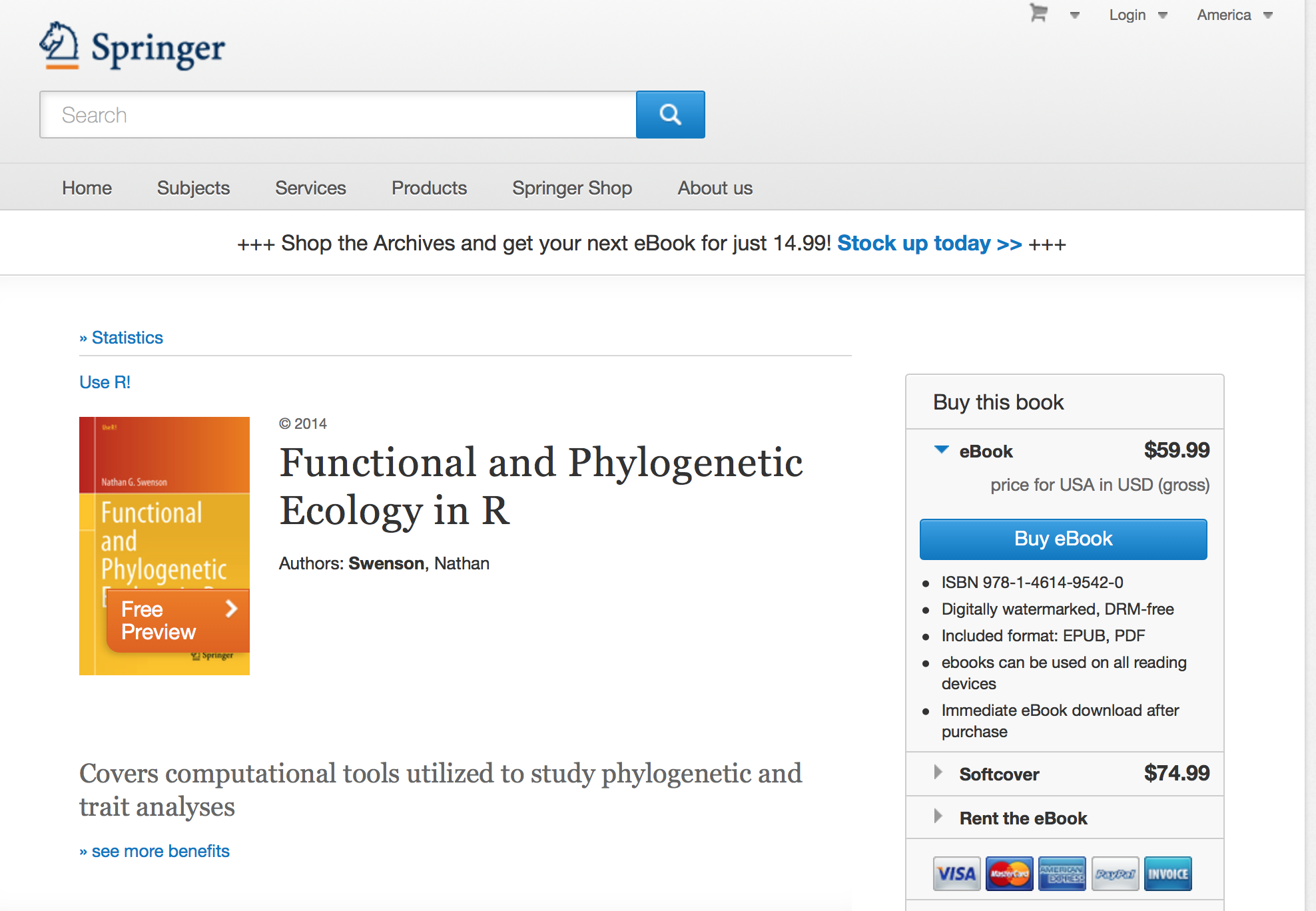
Task: Open the About us menu
Action: [x=715, y=188]
